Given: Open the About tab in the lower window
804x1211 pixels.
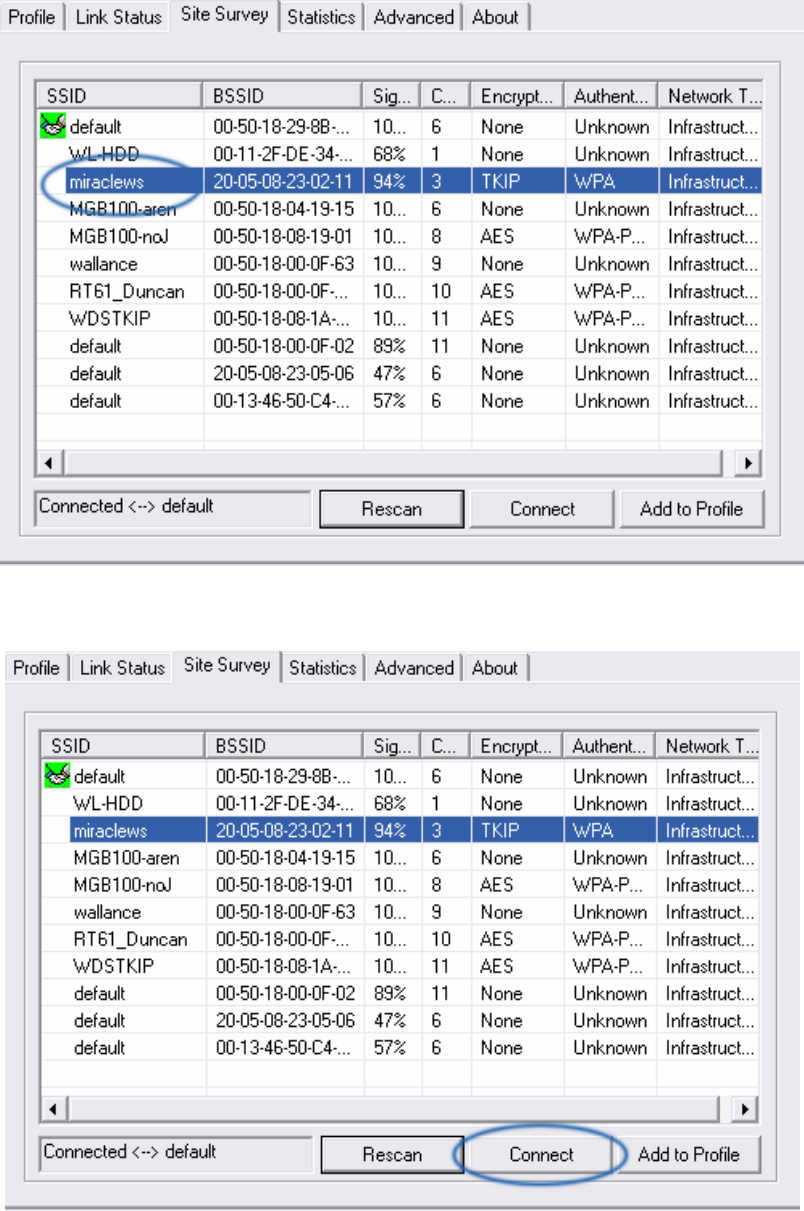Looking at the screenshot, I should tap(495, 668).
